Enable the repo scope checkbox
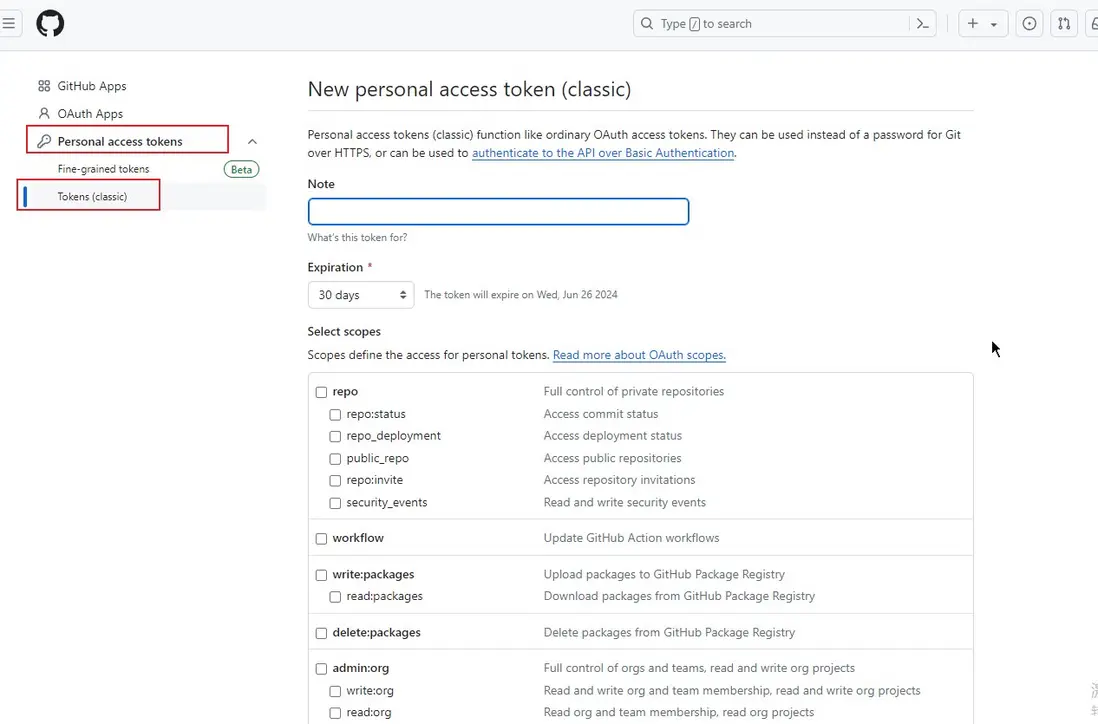This screenshot has width=1098, height=724. [321, 392]
